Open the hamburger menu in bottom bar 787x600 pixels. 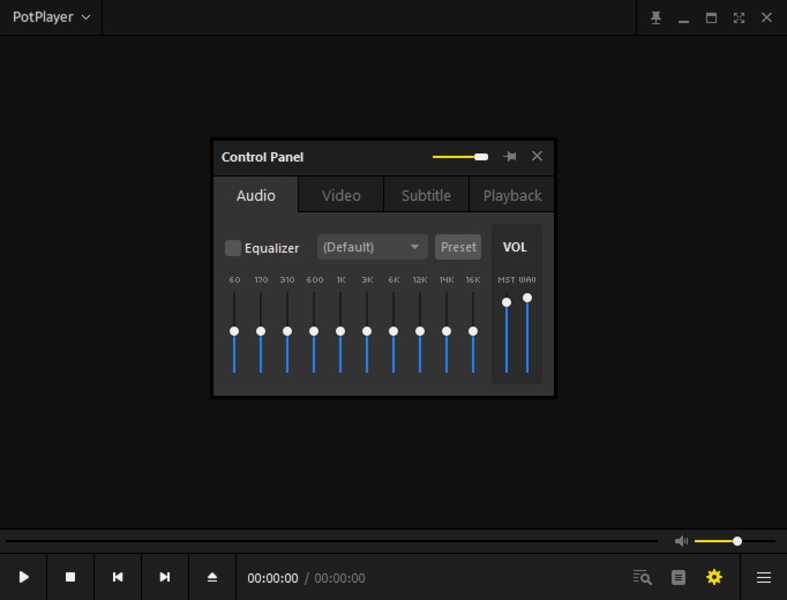763,577
